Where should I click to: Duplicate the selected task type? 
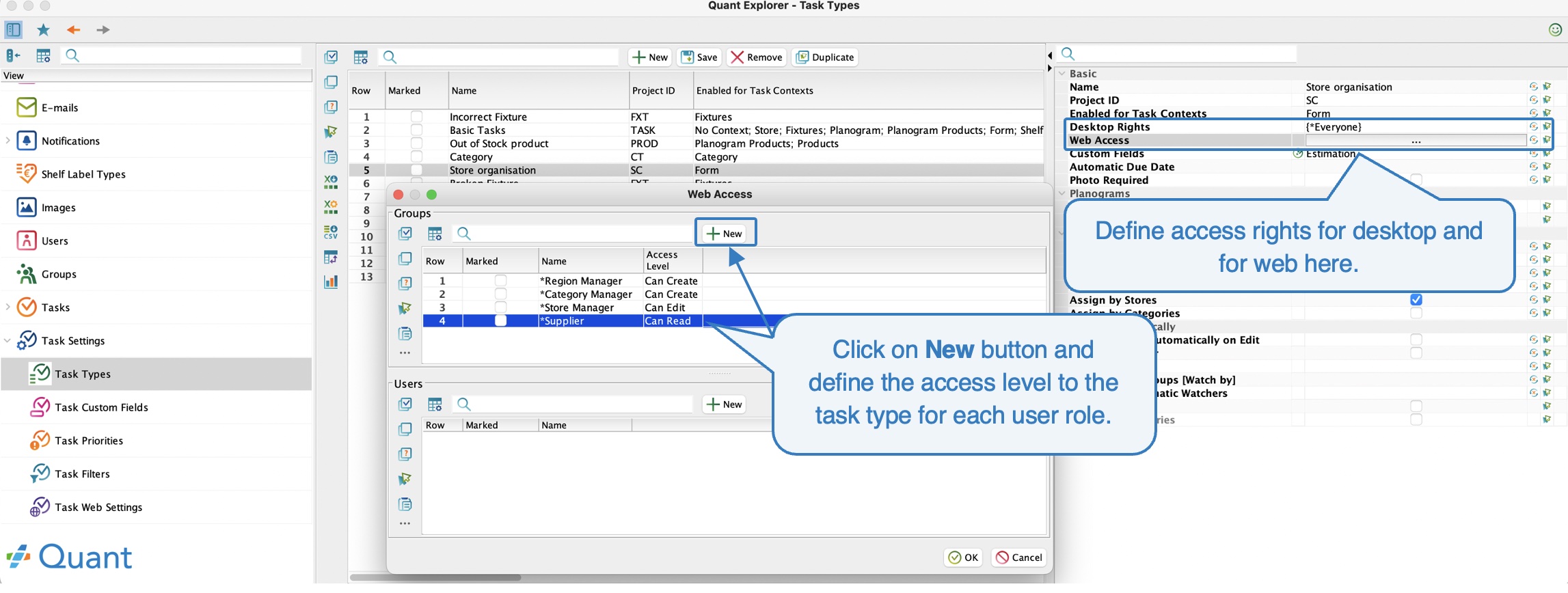point(825,57)
